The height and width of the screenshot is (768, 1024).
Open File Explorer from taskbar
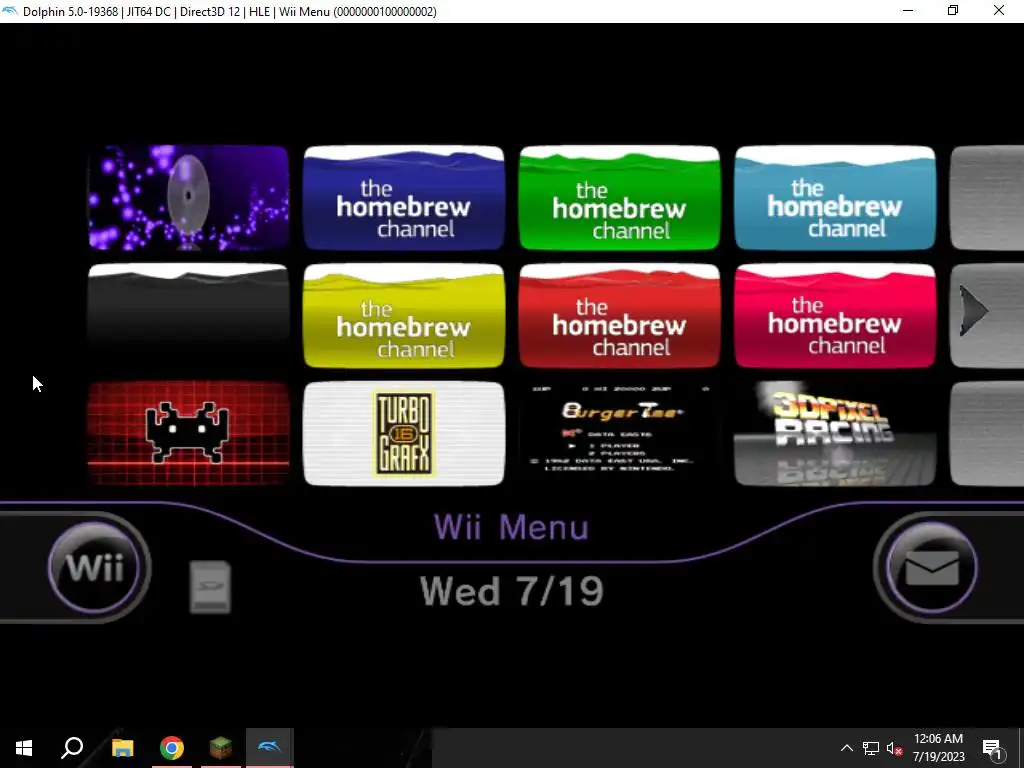[122, 748]
